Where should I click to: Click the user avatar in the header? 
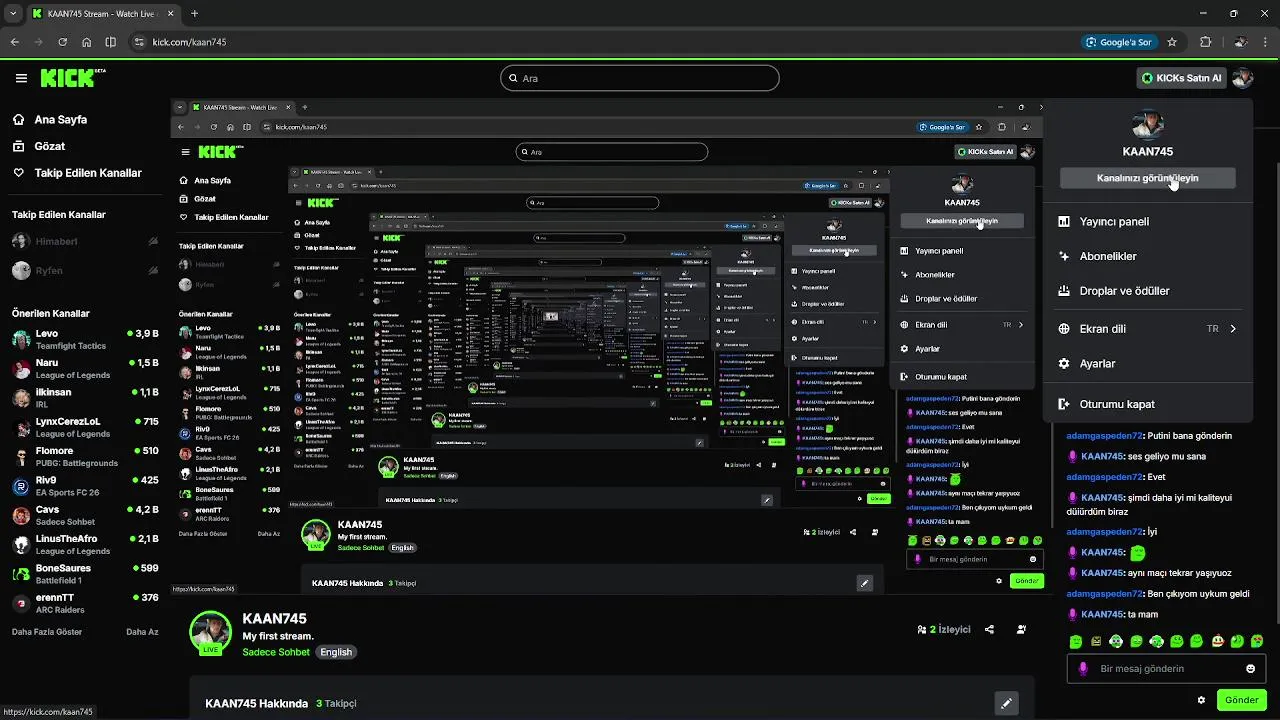click(x=1242, y=78)
